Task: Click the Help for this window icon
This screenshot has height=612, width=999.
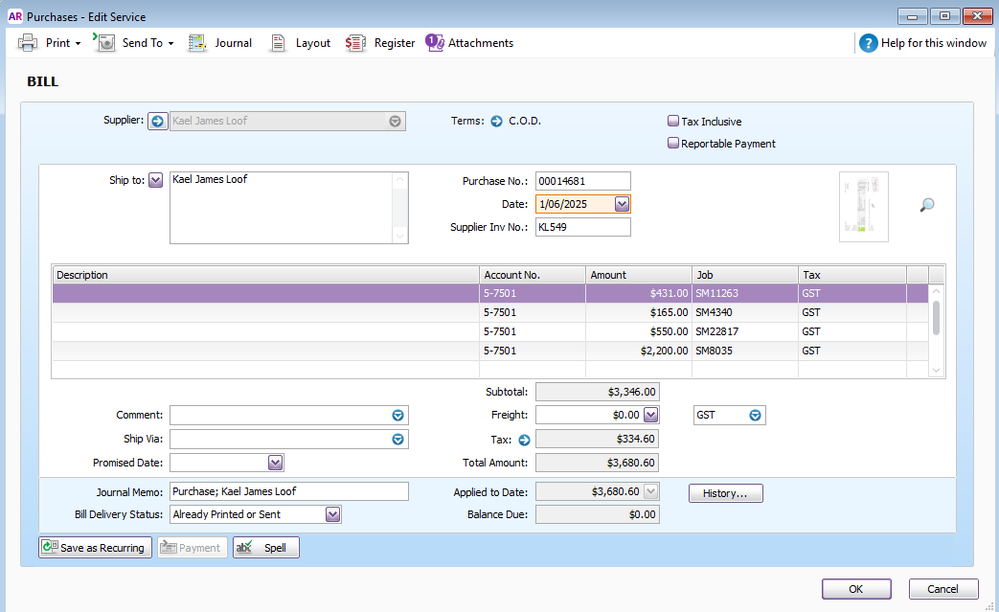Action: pyautogui.click(x=868, y=43)
